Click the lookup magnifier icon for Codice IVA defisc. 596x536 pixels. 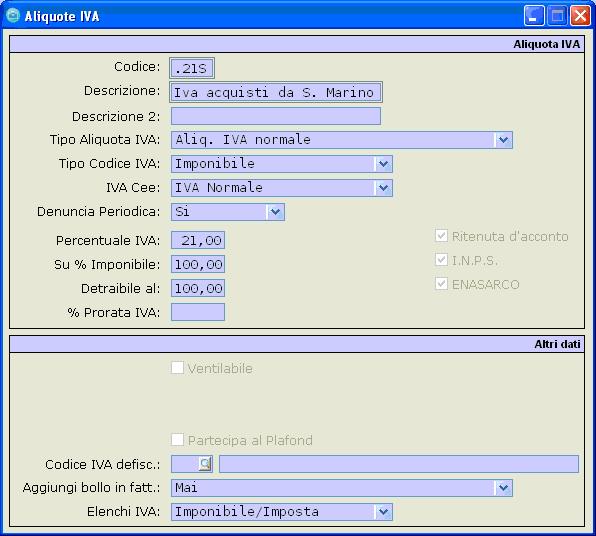pos(205,464)
